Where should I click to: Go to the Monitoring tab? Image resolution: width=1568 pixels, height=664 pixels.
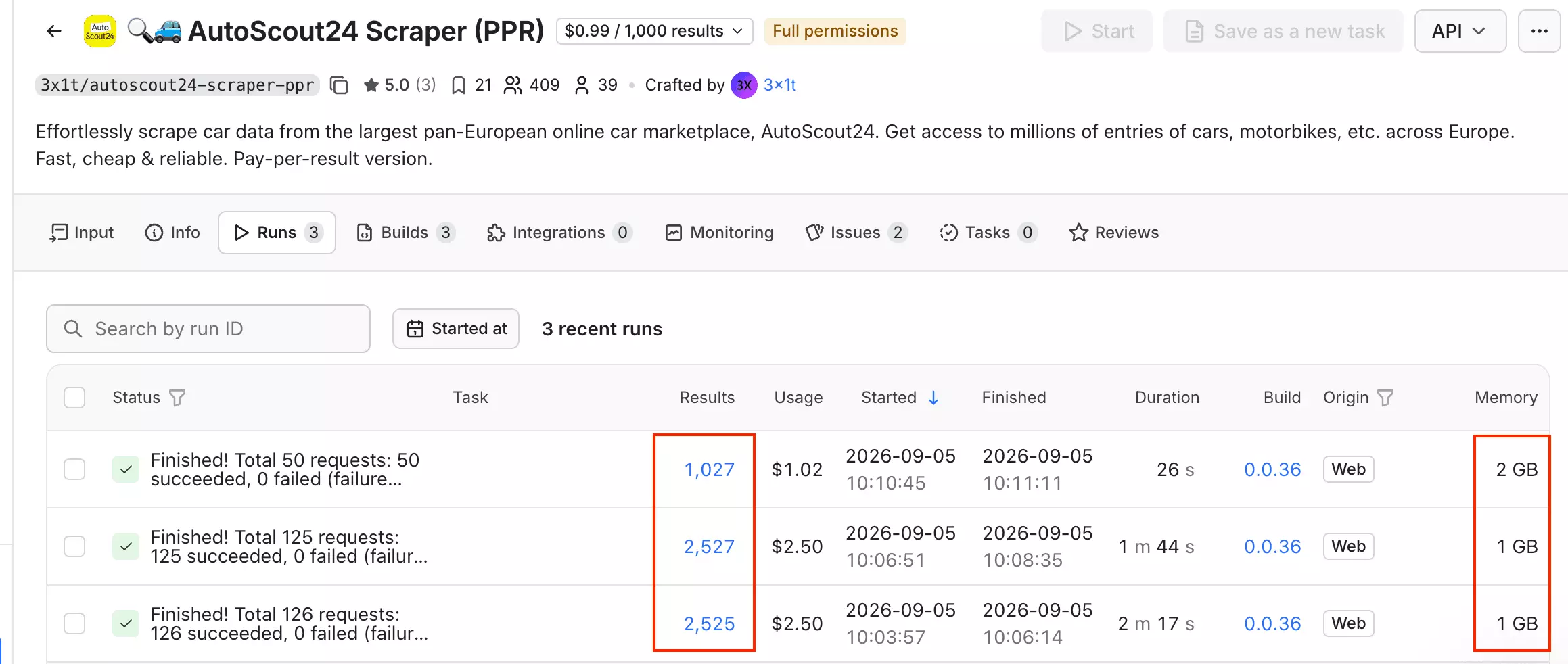[x=719, y=233]
